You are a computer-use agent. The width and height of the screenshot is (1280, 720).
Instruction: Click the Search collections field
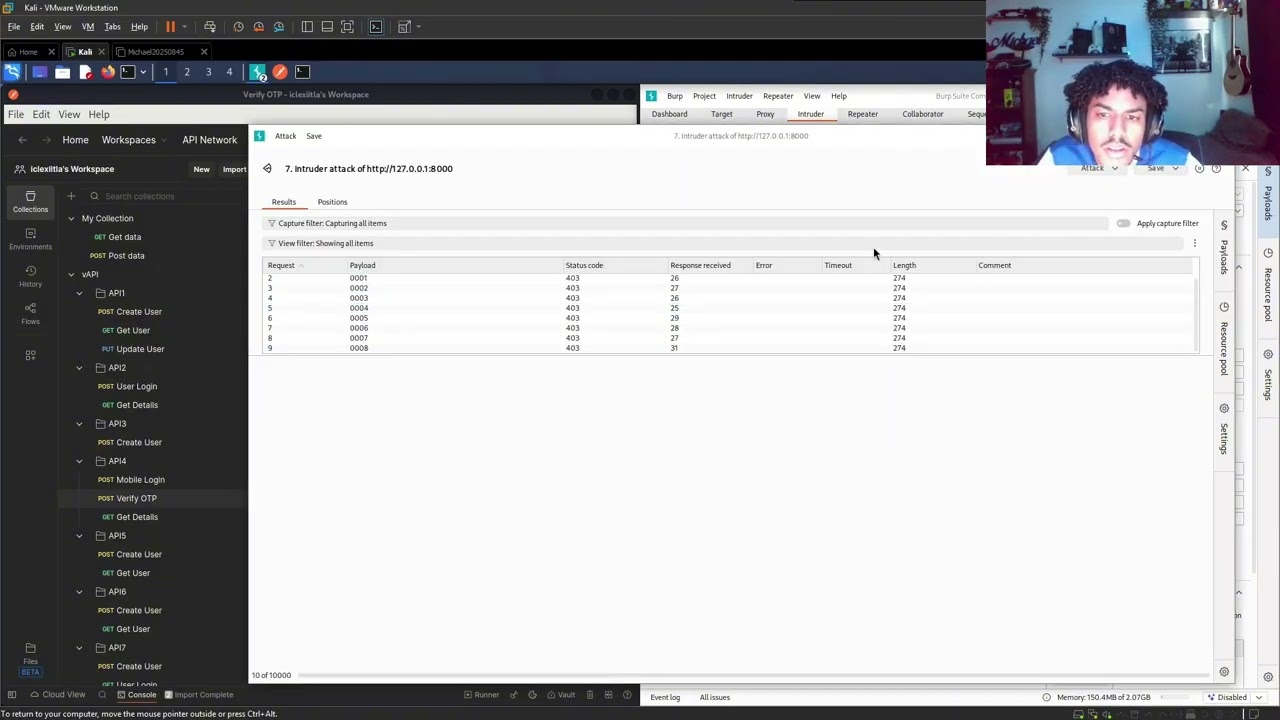pyautogui.click(x=160, y=196)
